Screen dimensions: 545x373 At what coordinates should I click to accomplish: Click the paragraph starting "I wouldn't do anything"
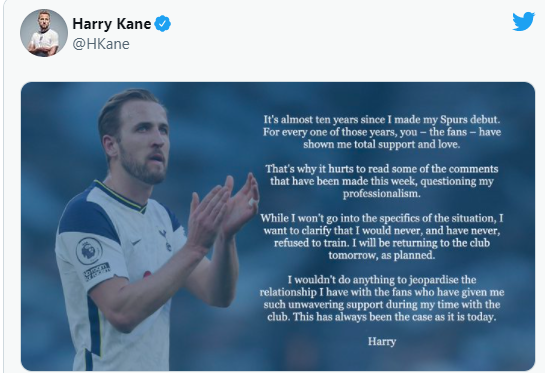click(x=382, y=298)
